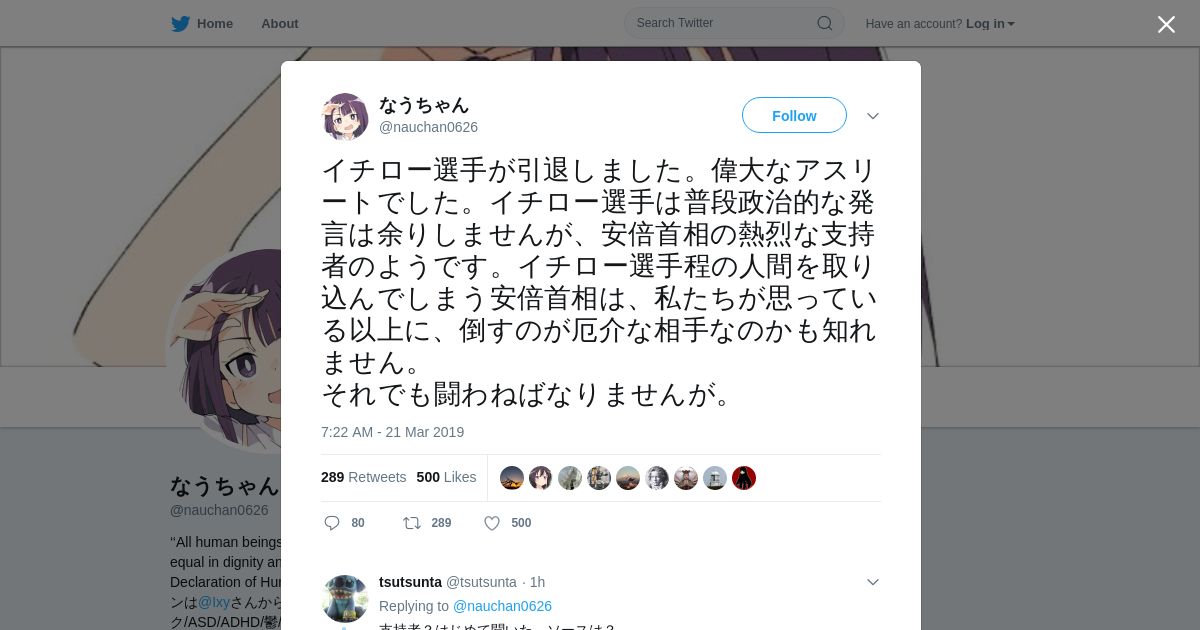Click the Twitter bird logo
The width and height of the screenshot is (1200, 630).
(x=180, y=24)
